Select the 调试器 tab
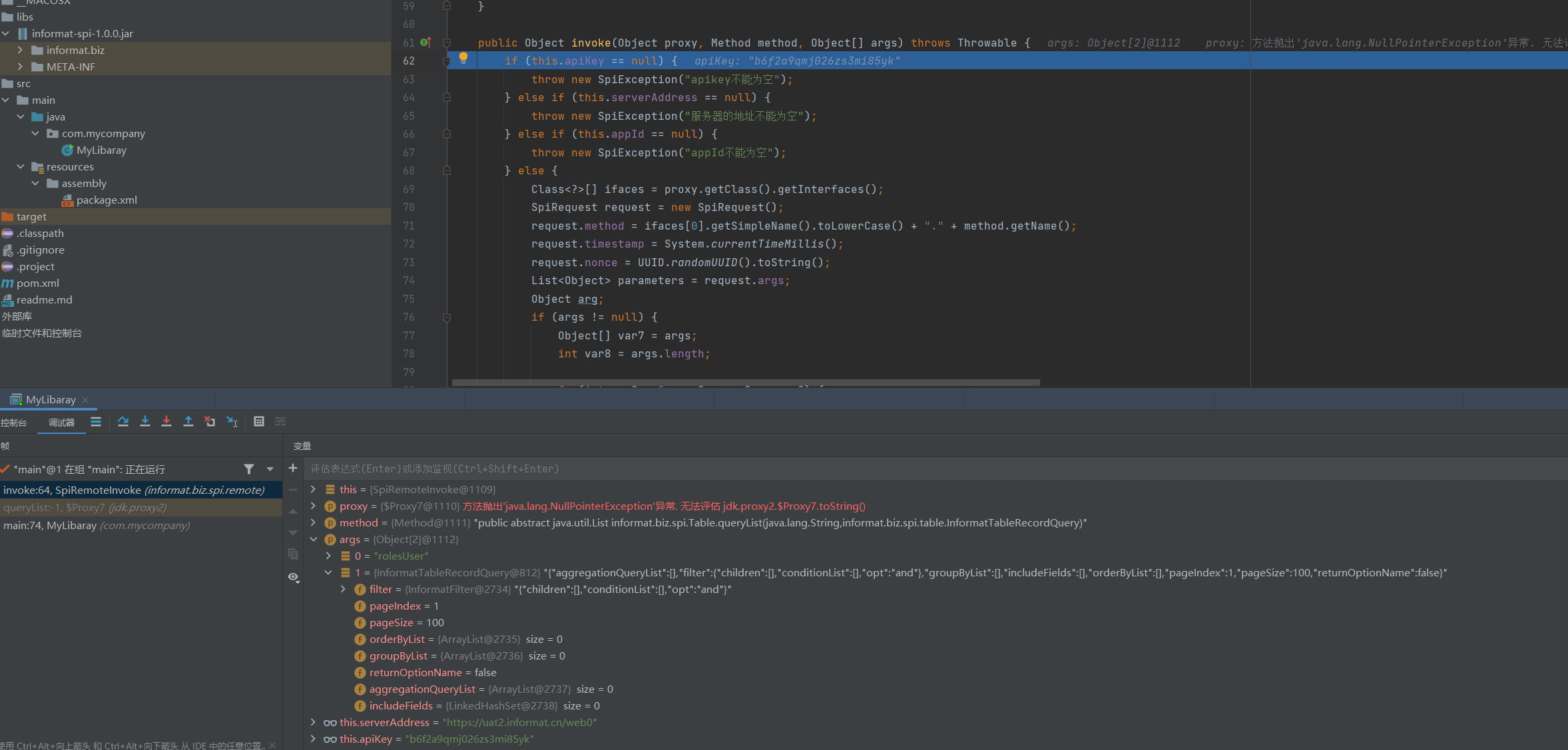 coord(61,423)
